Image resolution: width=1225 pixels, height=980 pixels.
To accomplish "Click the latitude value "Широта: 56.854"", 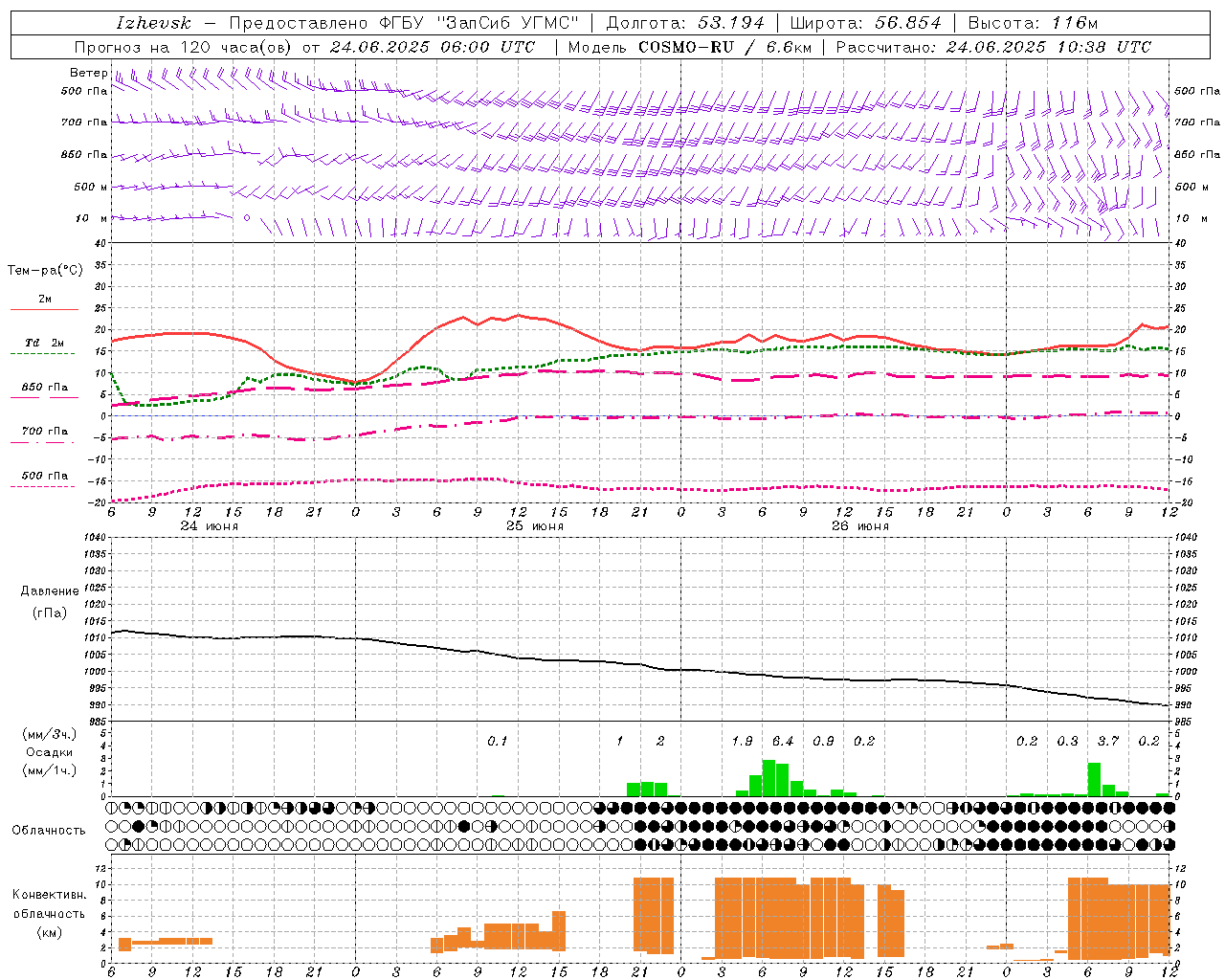I will pyautogui.click(x=866, y=23).
